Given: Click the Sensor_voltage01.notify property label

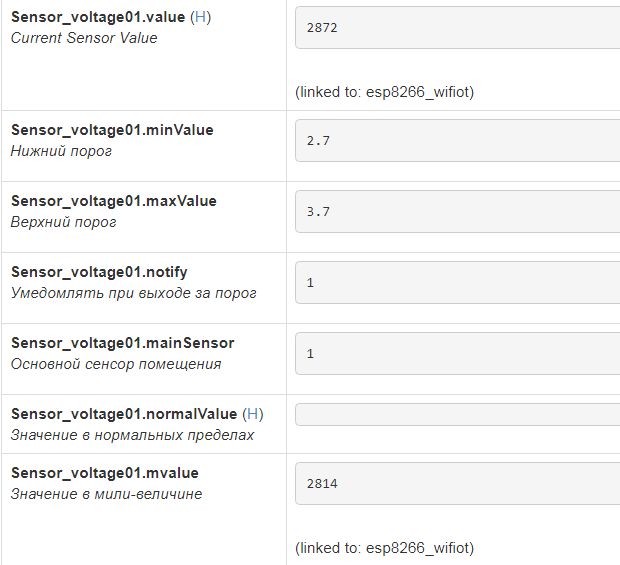Looking at the screenshot, I should (x=99, y=272).
